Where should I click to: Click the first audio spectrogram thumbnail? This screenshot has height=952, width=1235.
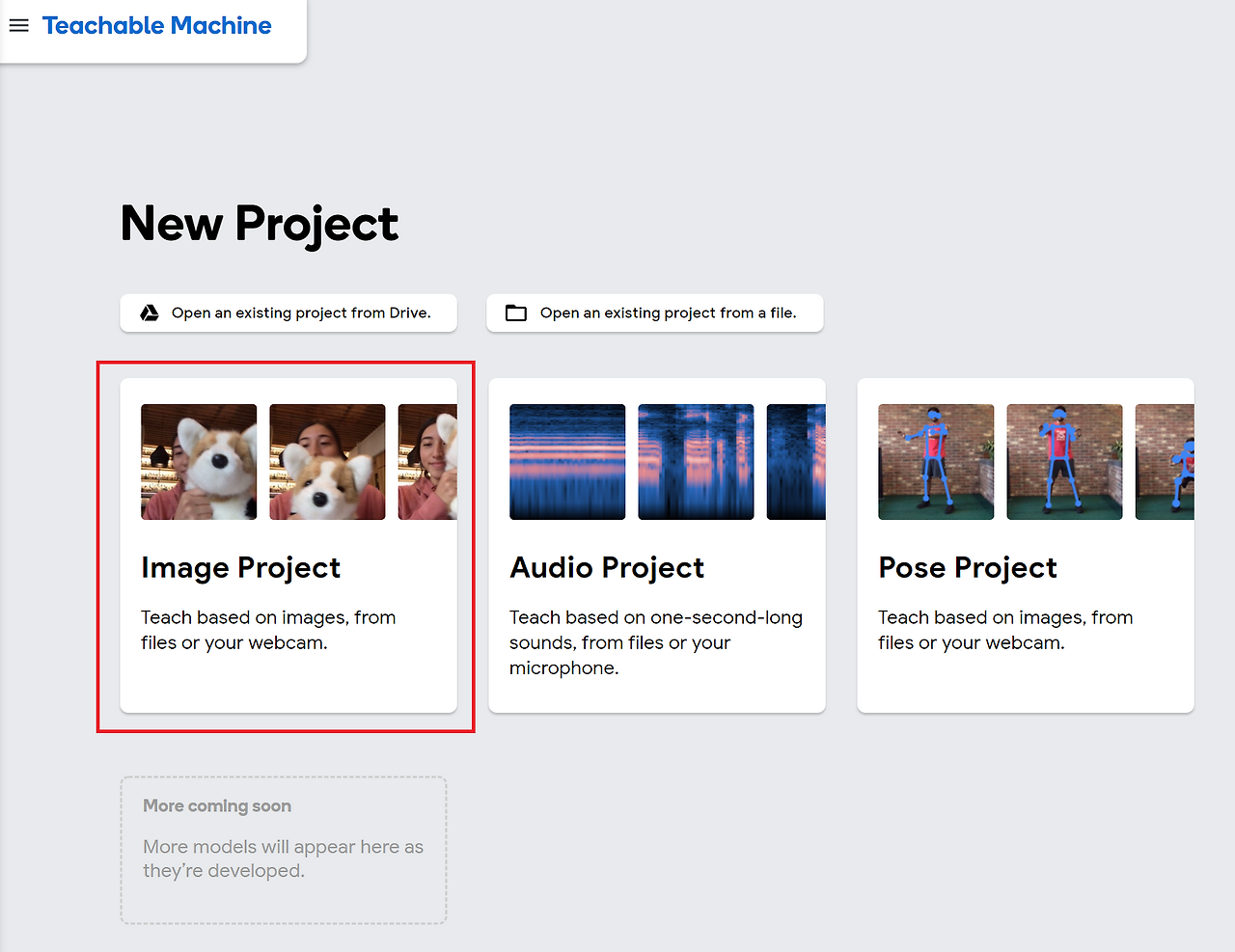pyautogui.click(x=567, y=462)
